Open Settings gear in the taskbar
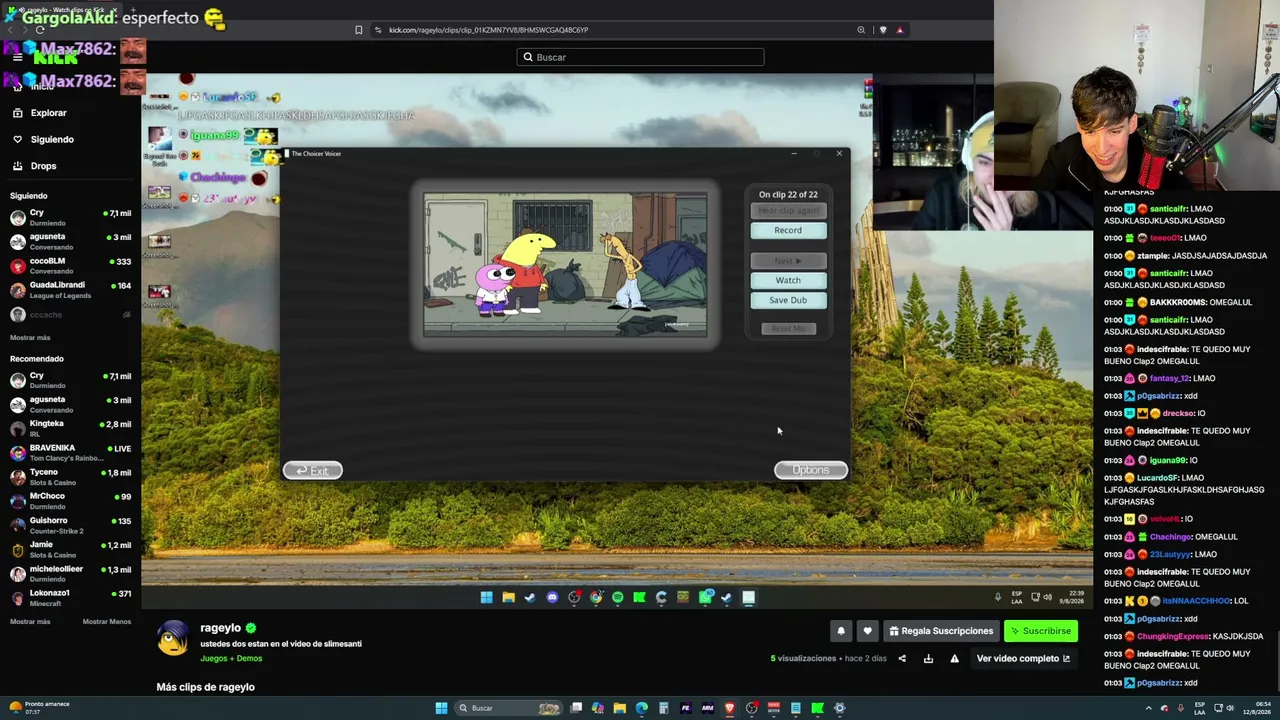 click(x=840, y=708)
